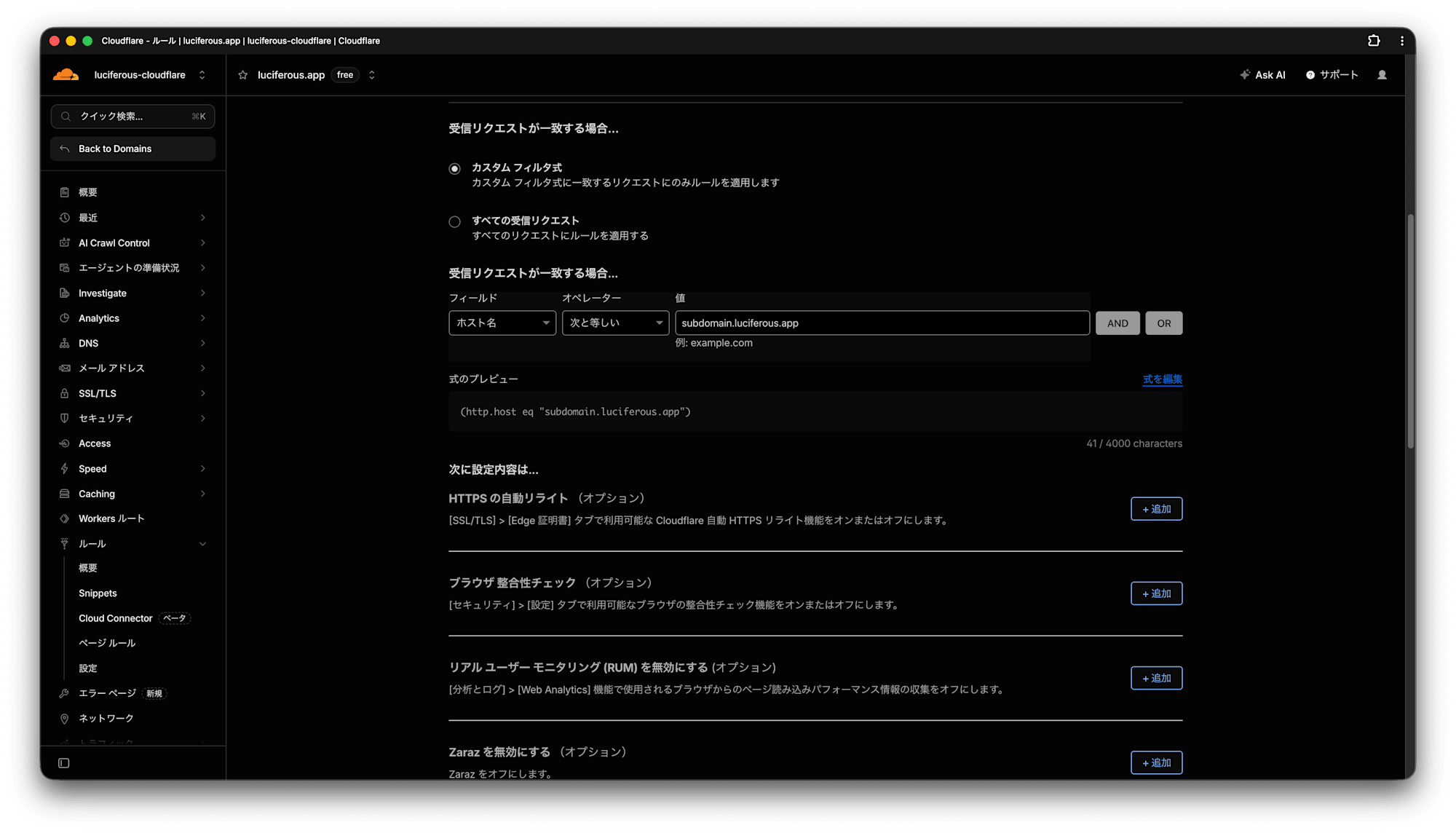Open the account switcher next to luciferous-cloudflare
This screenshot has height=833, width=1456.
202,75
